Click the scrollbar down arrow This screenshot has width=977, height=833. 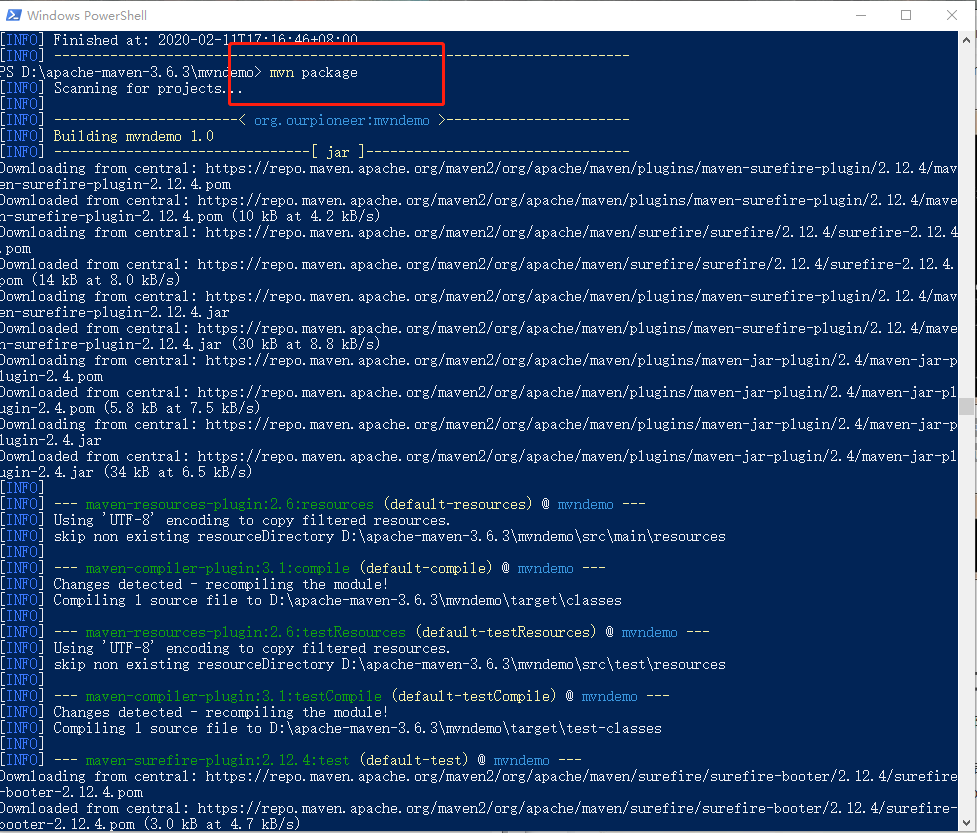[x=966, y=822]
